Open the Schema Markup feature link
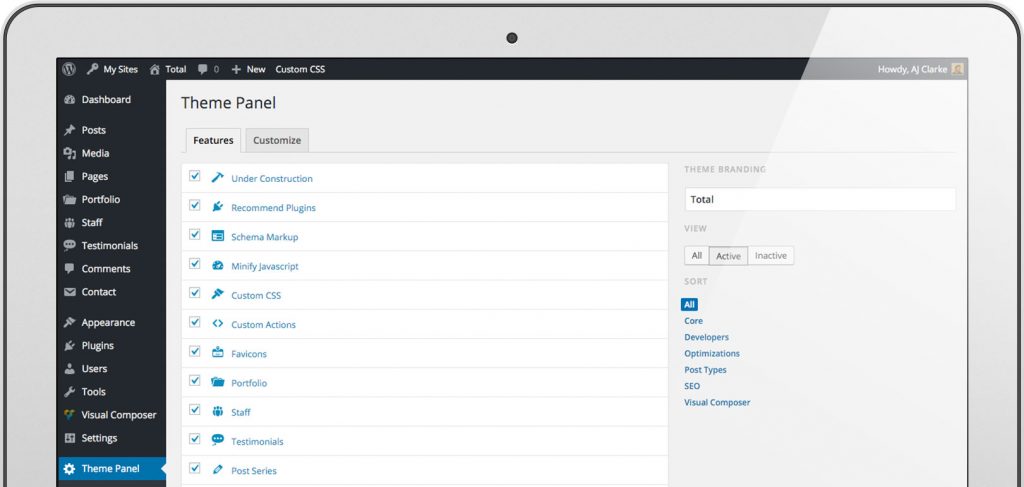 tap(264, 237)
